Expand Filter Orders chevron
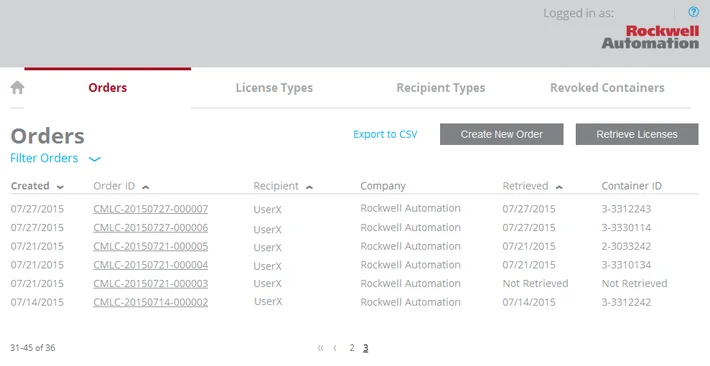The height and width of the screenshot is (366, 710). pos(95,159)
